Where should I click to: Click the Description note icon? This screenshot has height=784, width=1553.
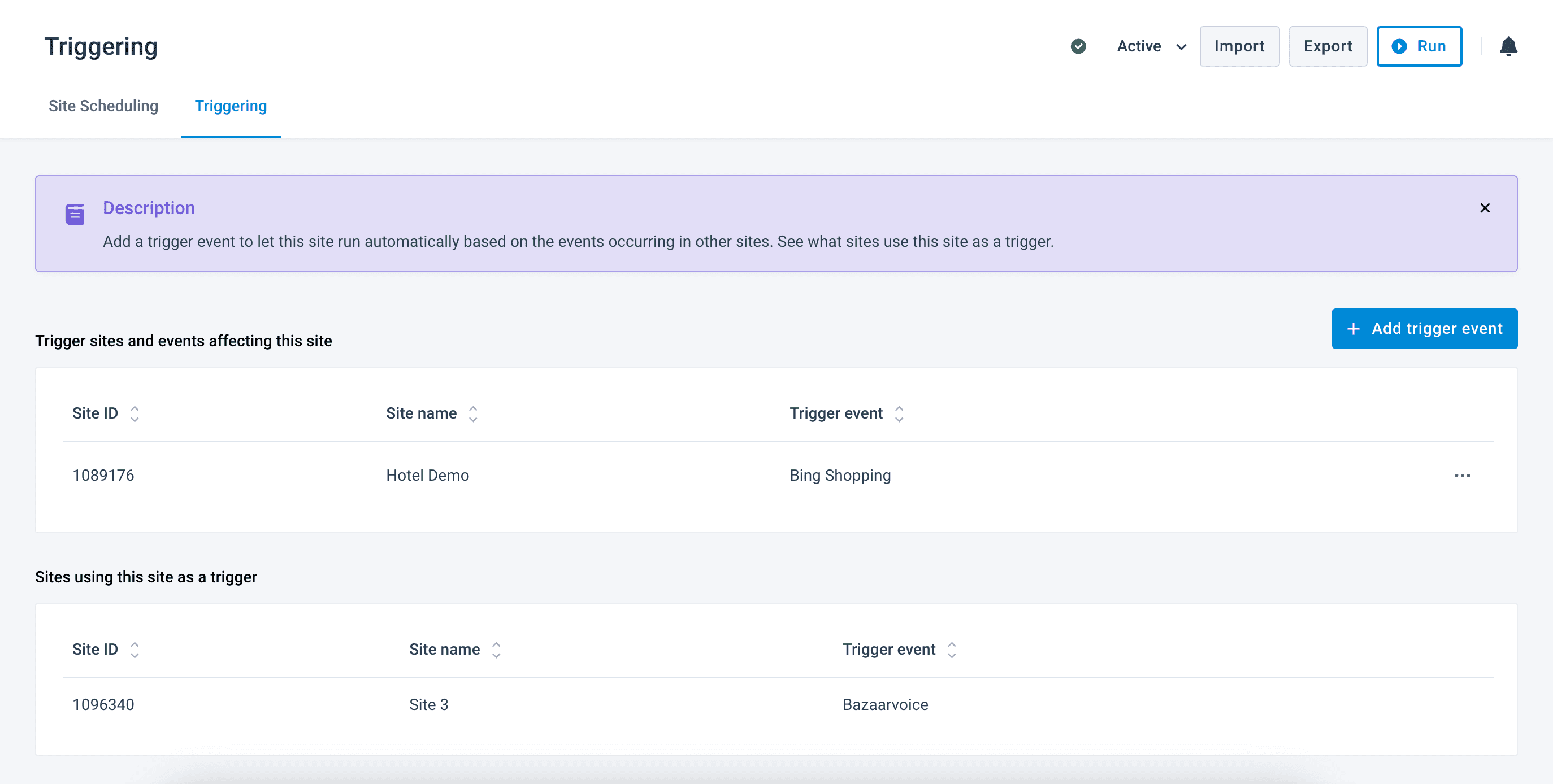point(75,214)
